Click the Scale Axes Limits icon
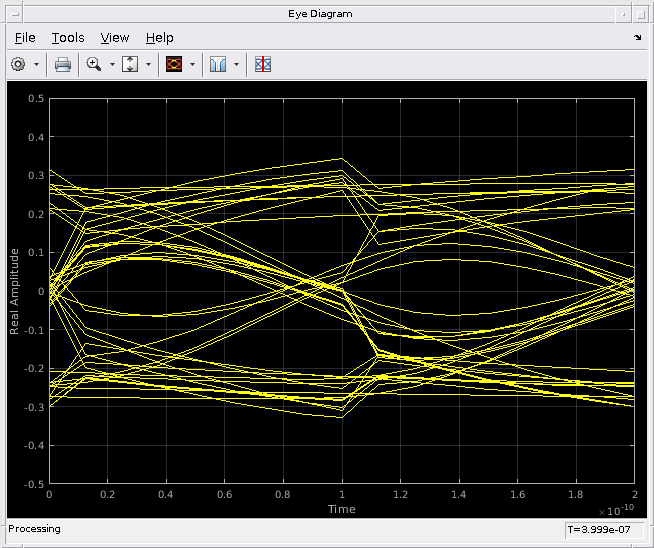Screen dimensions: 654x548 [131, 64]
